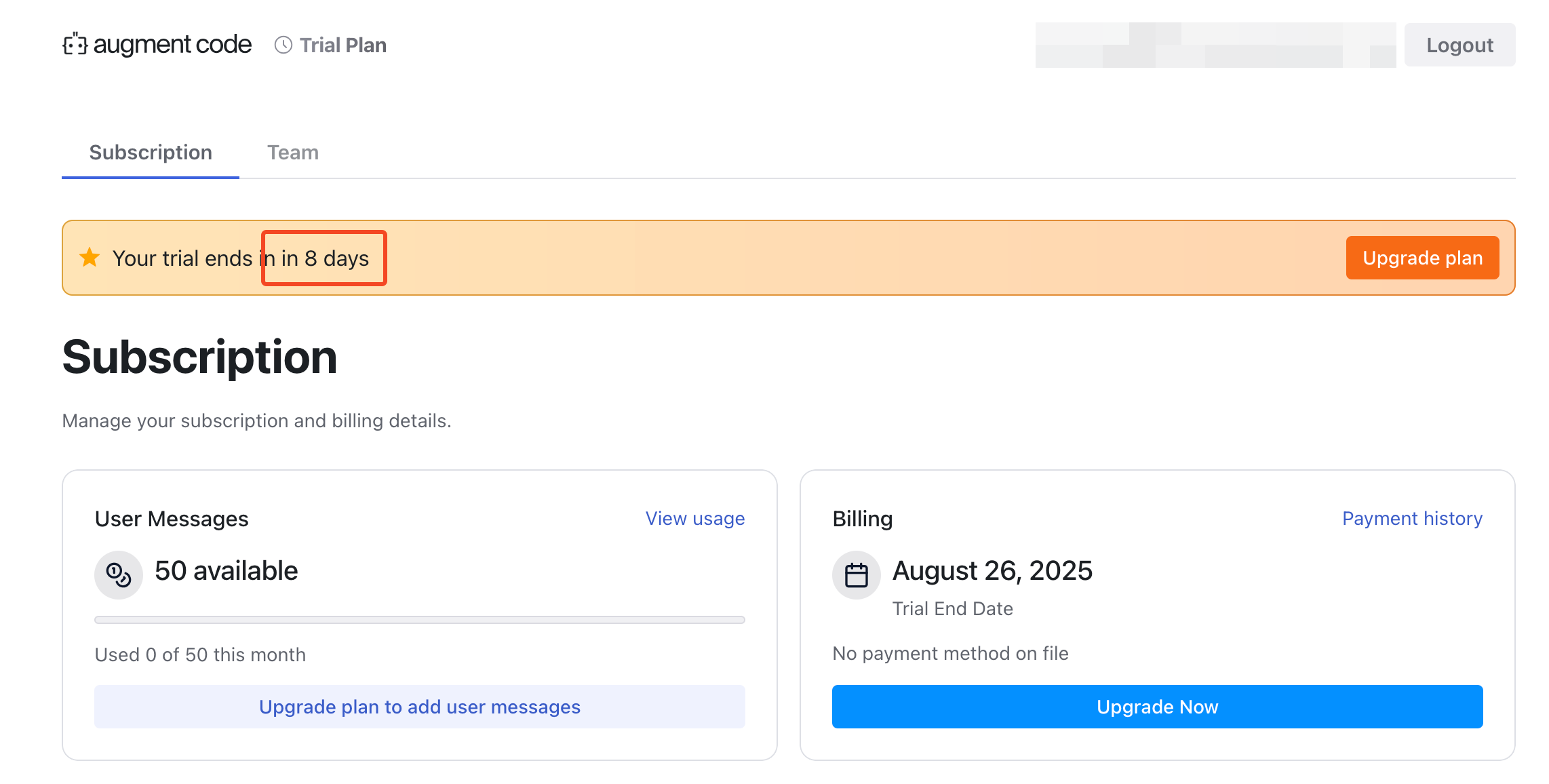Click the coins icon next to 50 available
This screenshot has height=784, width=1549.
coord(119,574)
